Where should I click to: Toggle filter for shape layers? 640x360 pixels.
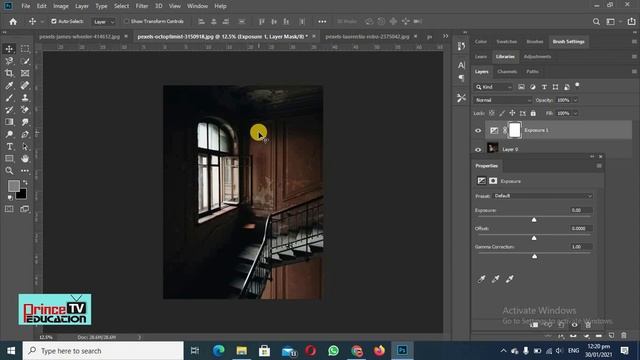pyautogui.click(x=556, y=87)
